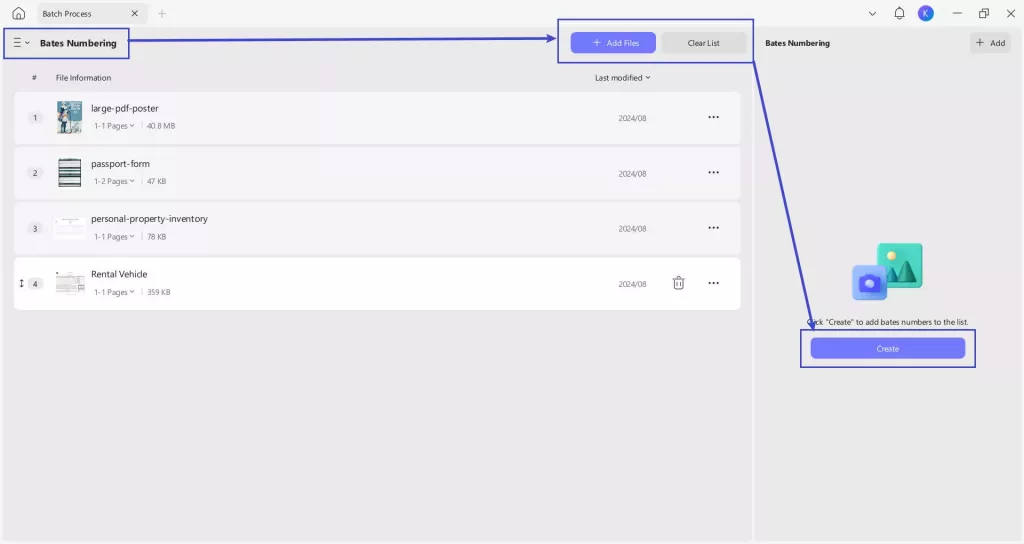This screenshot has width=1024, height=544.
Task: Select the passport-form thumbnail
Action: point(69,172)
